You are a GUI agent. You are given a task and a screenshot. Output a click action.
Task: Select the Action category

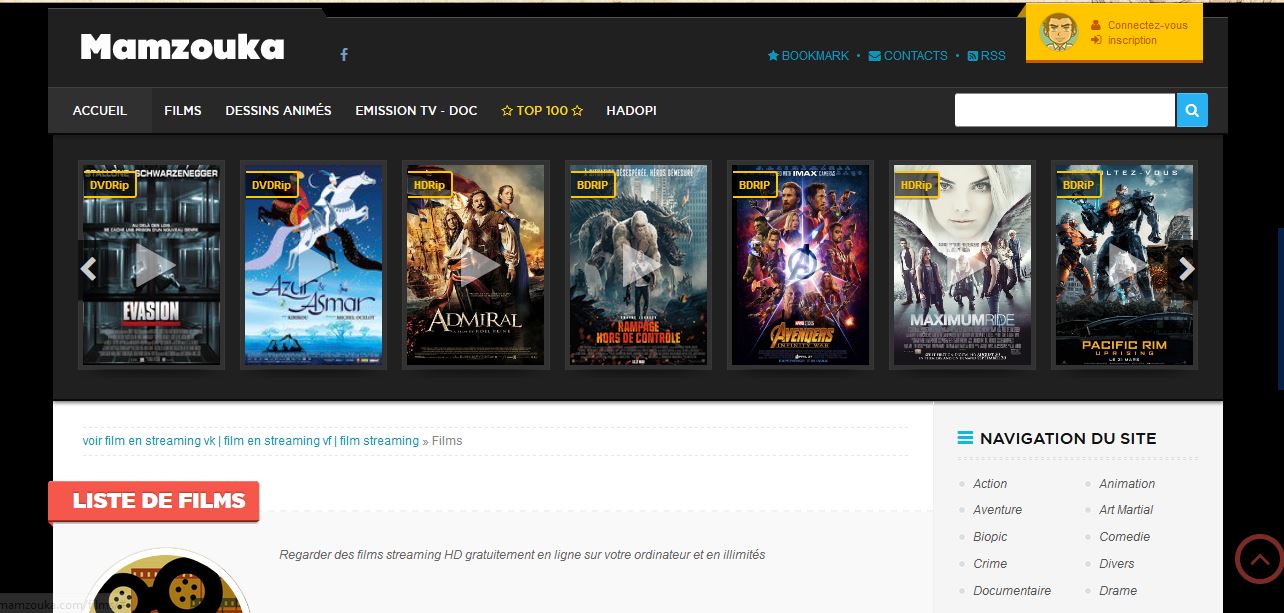[x=990, y=483]
